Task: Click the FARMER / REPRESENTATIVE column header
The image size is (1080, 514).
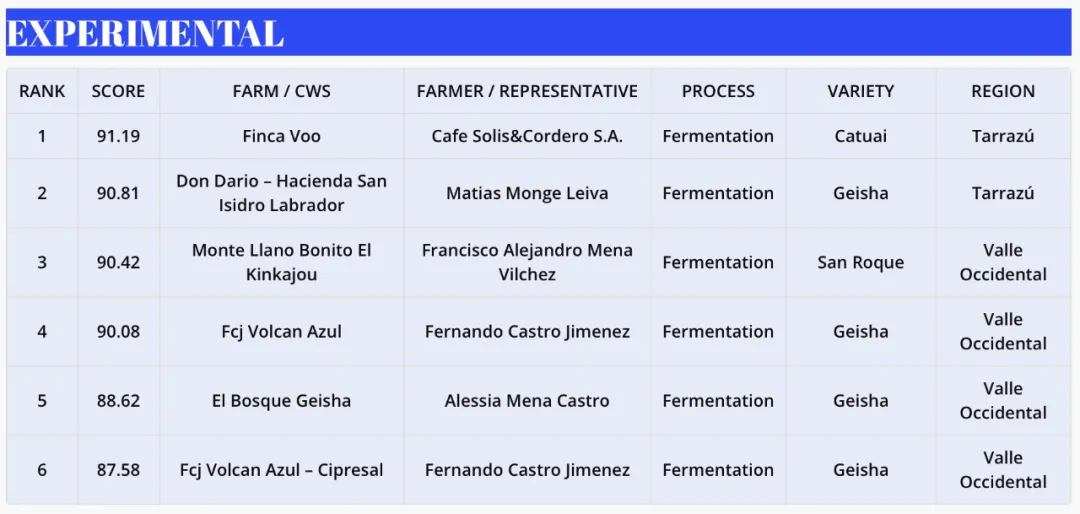Action: tap(527, 91)
